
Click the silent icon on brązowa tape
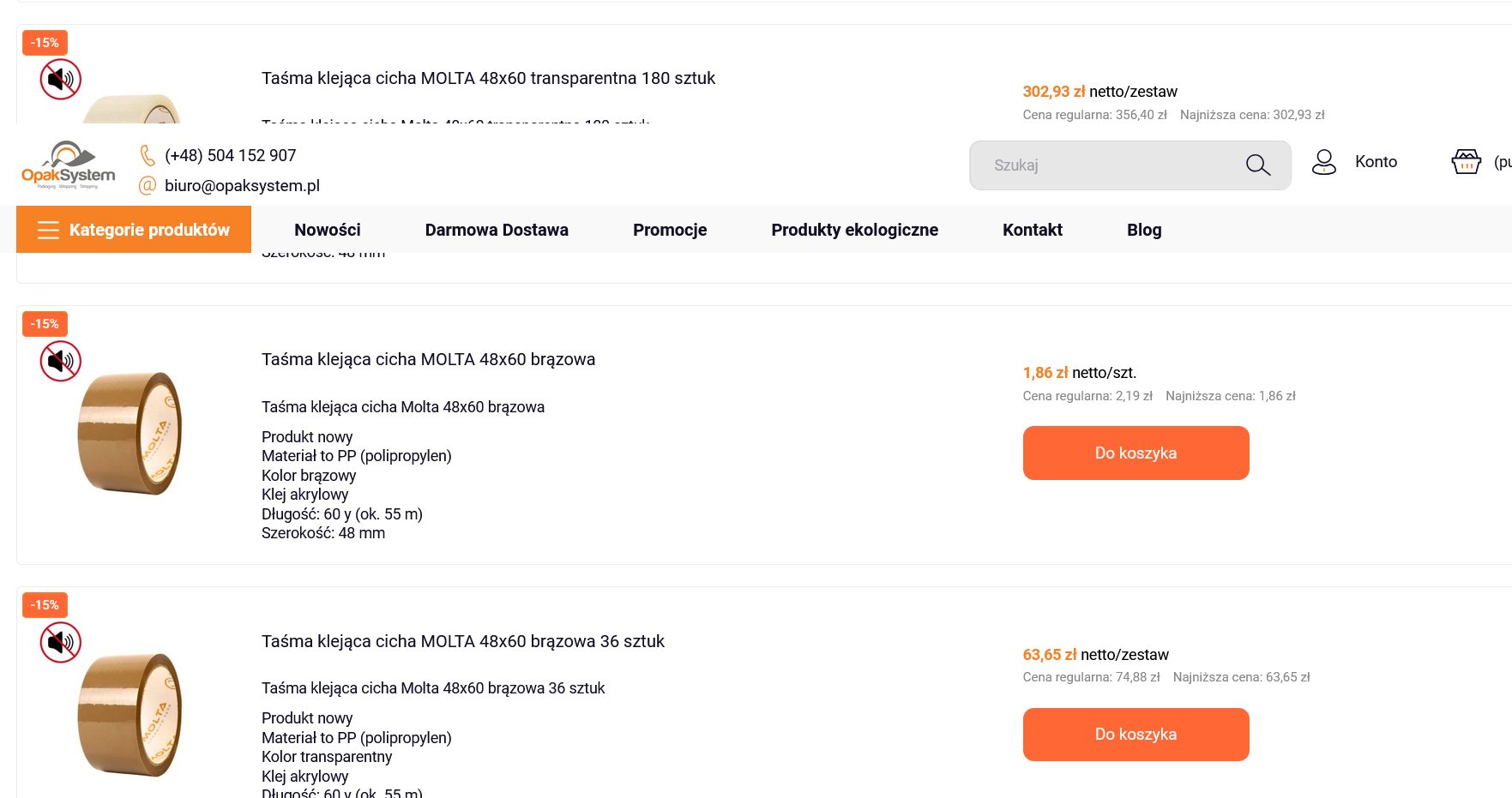(60, 361)
